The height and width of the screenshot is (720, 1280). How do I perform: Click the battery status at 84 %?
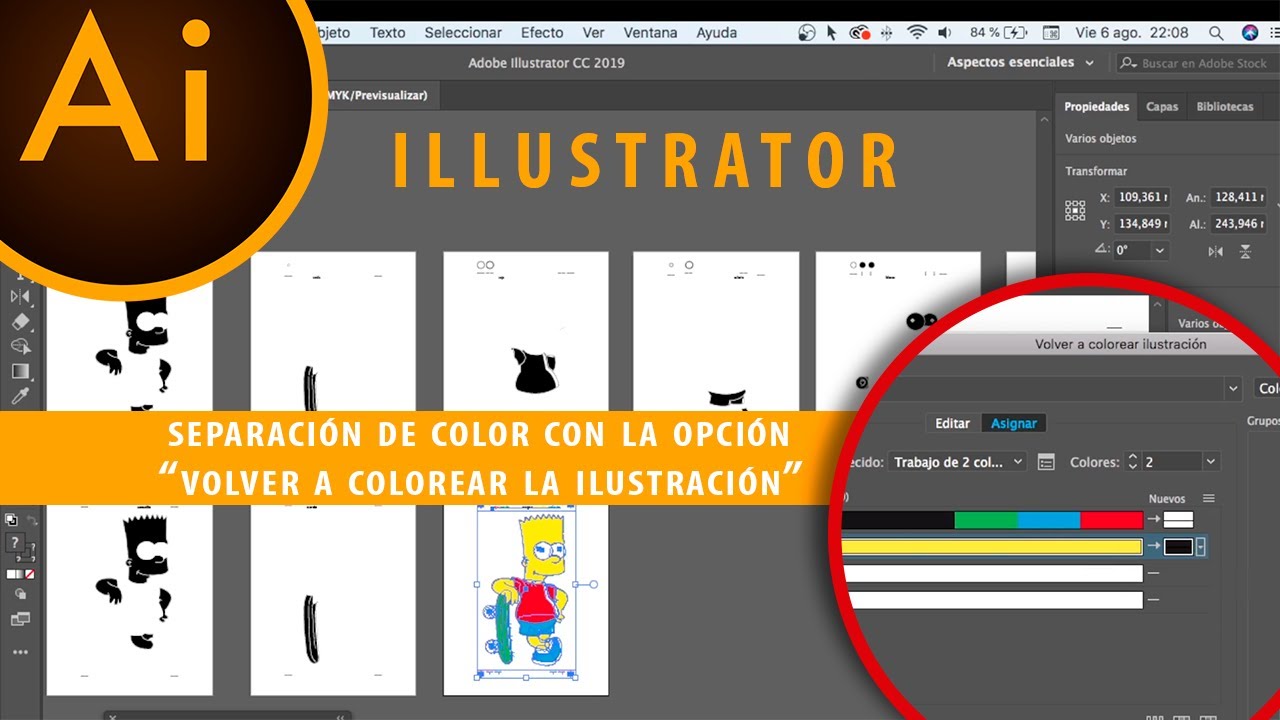[x=1000, y=33]
